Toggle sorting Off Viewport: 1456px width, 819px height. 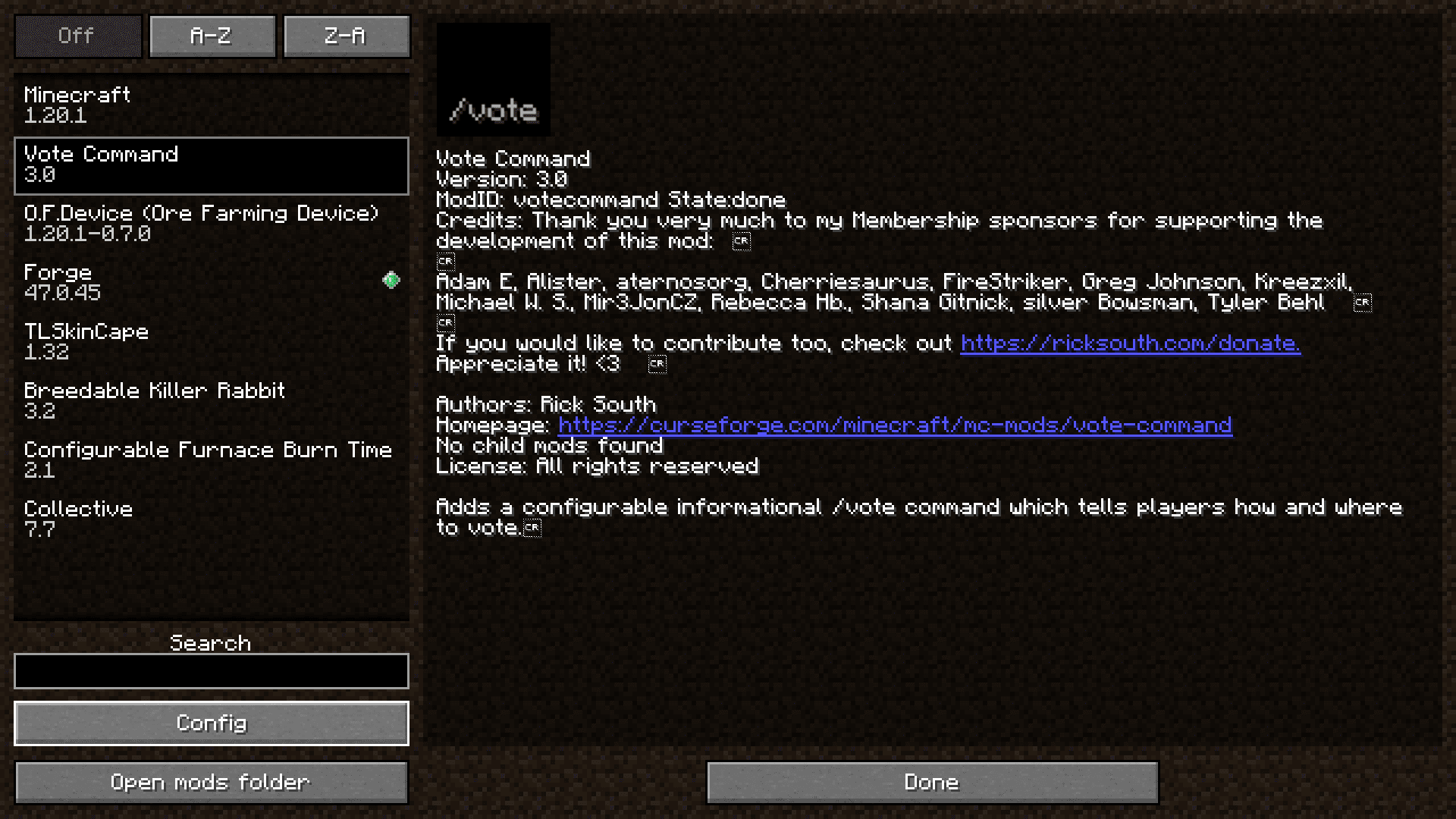pyautogui.click(x=76, y=35)
